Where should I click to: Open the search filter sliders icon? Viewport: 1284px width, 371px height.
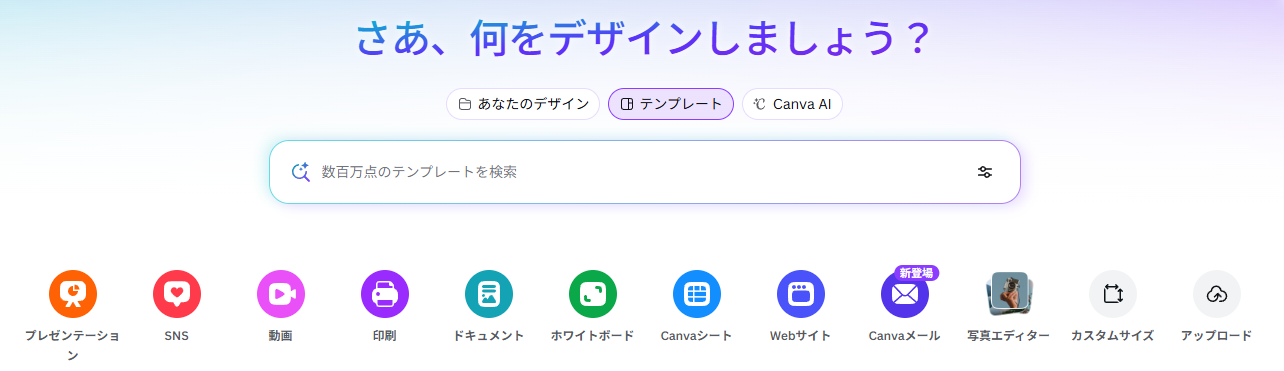pos(985,172)
